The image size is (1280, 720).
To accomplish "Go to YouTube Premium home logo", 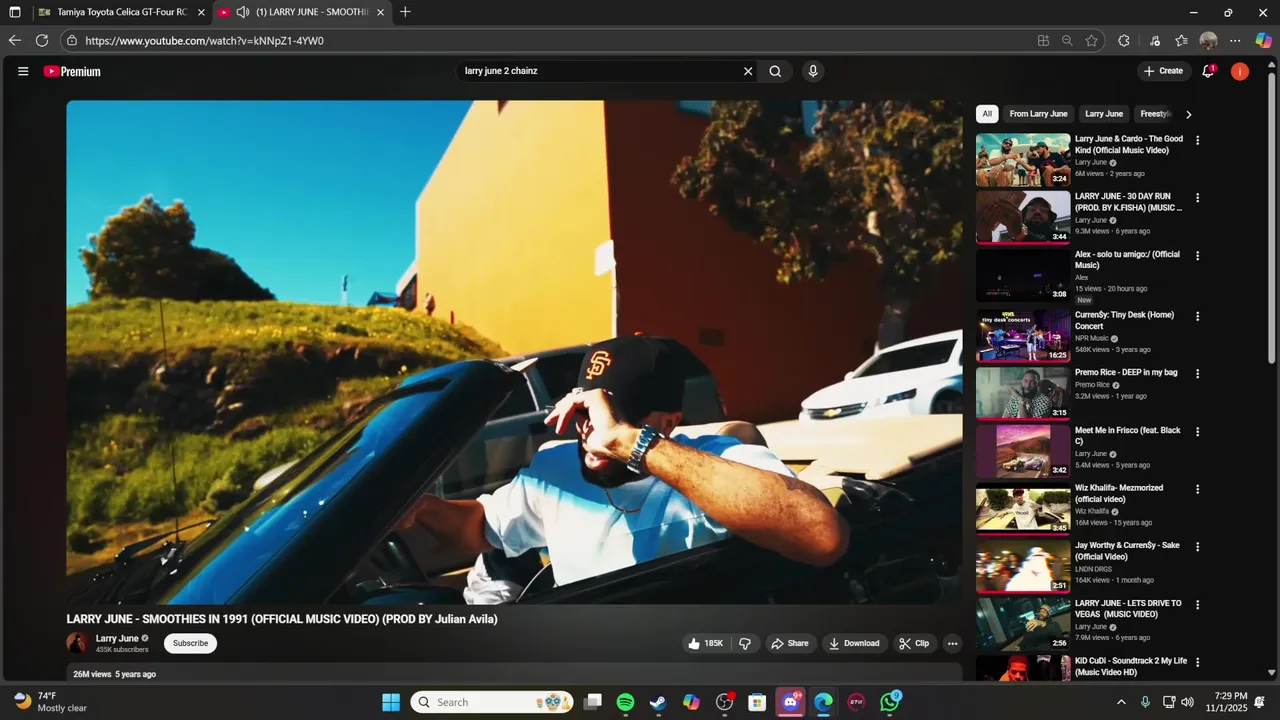I will tap(72, 71).
